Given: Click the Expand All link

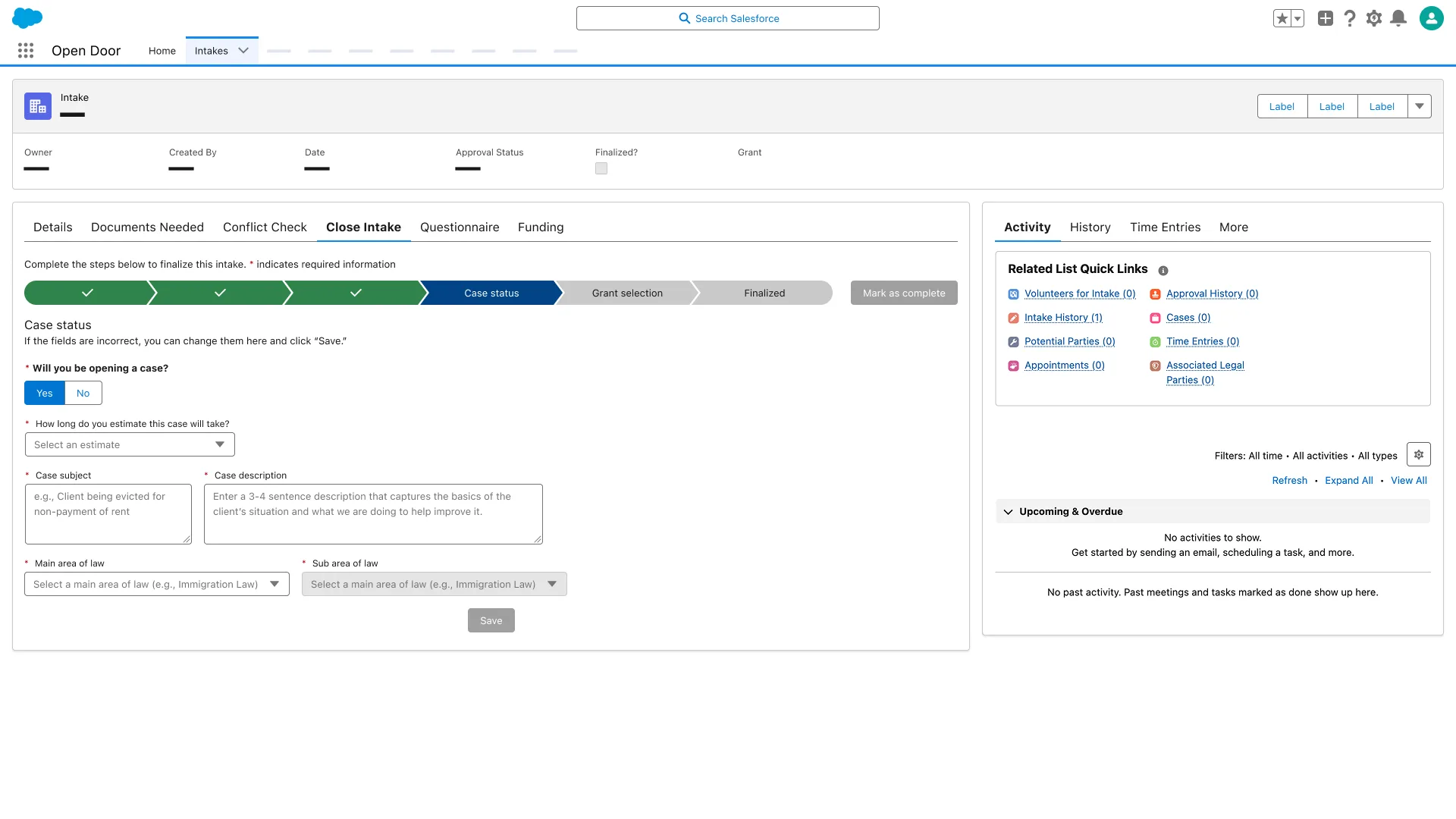Looking at the screenshot, I should pyautogui.click(x=1348, y=481).
